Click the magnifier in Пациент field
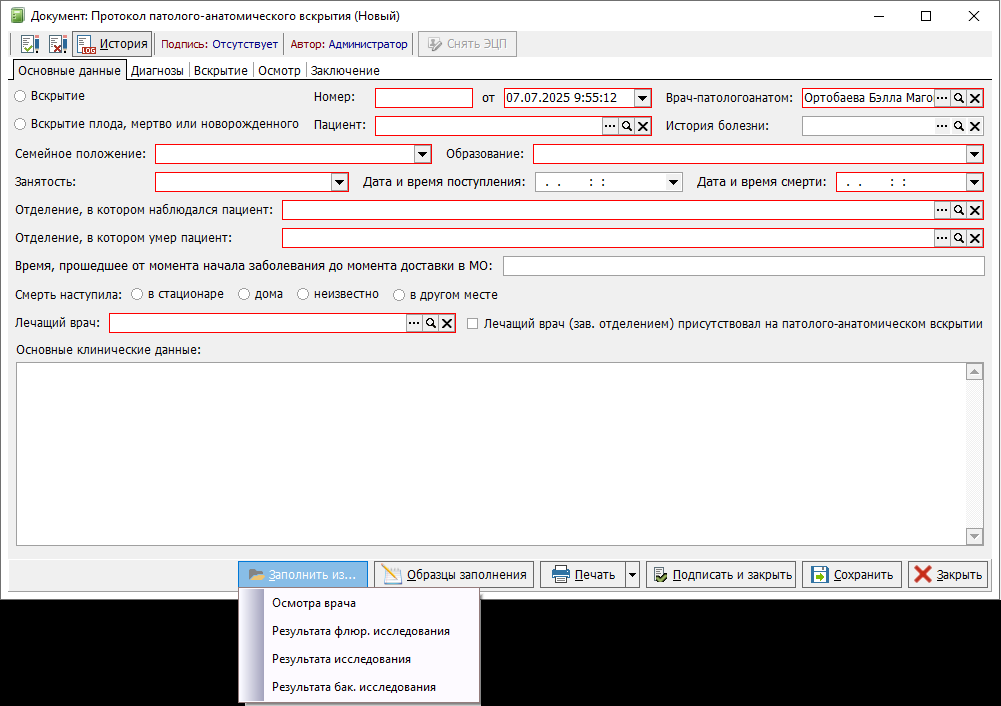The width and height of the screenshot is (1001, 706). click(627, 126)
